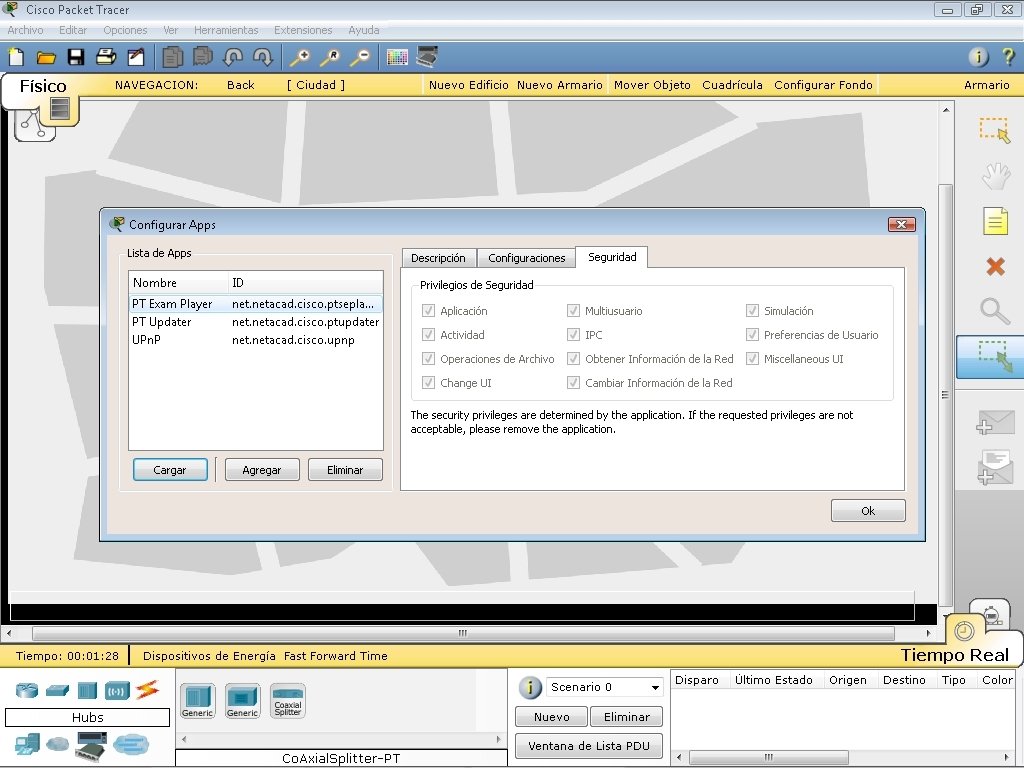This screenshot has height=768, width=1024.
Task: Click Ok in Configurar Apps dialog
Action: tap(868, 511)
